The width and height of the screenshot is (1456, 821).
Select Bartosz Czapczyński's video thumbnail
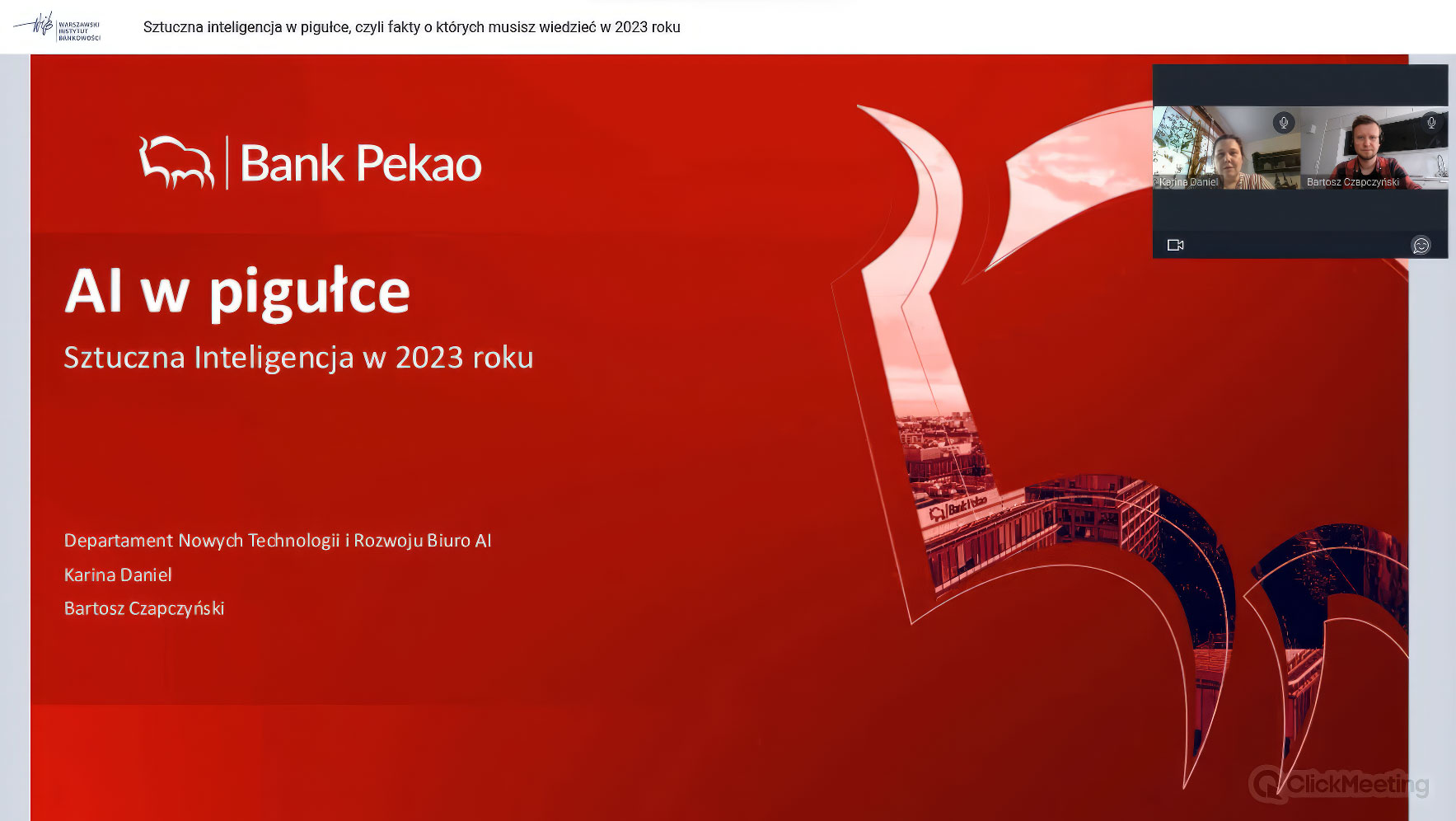(1374, 148)
